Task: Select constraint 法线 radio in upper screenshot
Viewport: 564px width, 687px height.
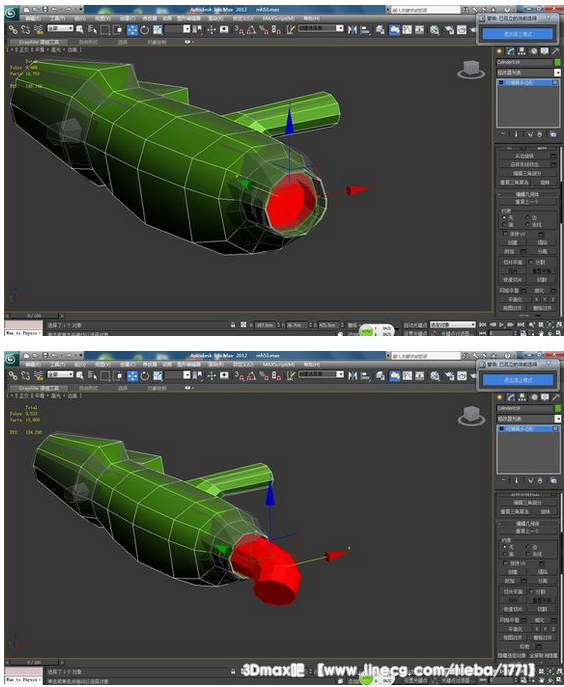Action: coord(527,224)
